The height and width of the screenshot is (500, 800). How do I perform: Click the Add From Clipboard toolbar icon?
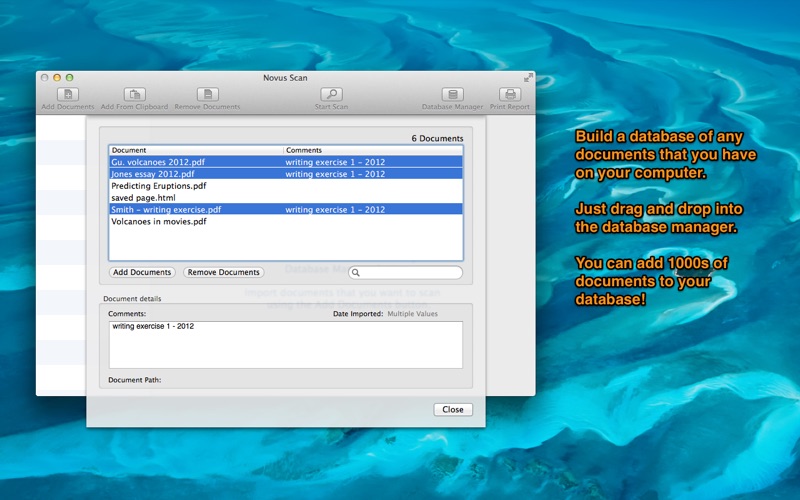(x=134, y=95)
